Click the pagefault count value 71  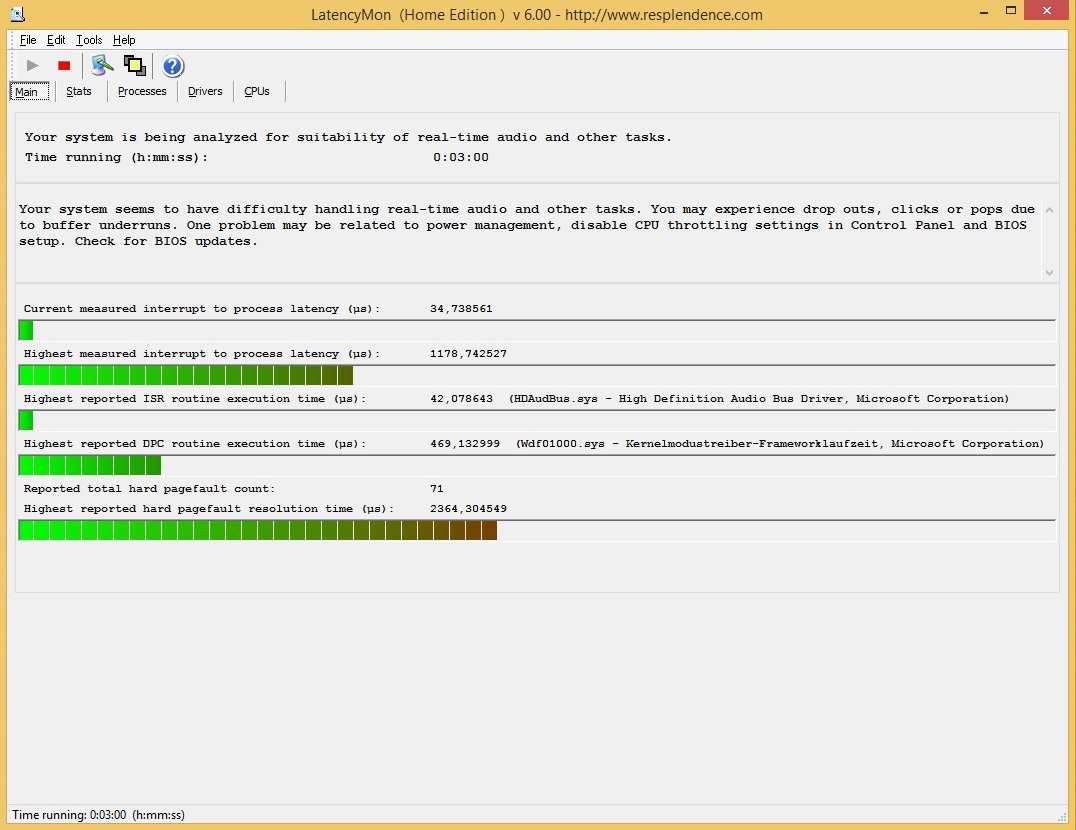pyautogui.click(x=436, y=488)
